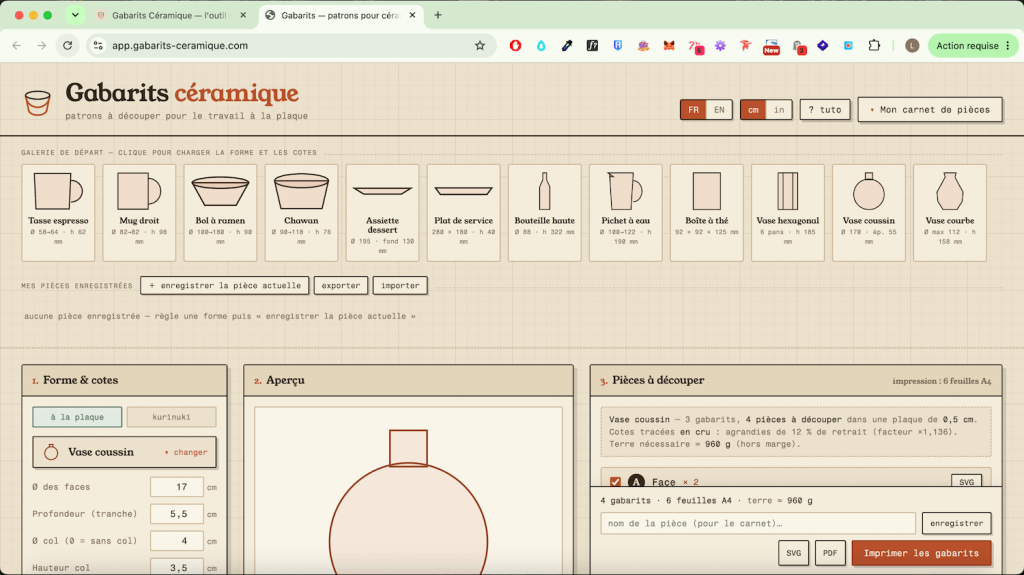The height and width of the screenshot is (575, 1024).
Task: Open the red Opera-style extension icon
Action: click(x=515, y=46)
